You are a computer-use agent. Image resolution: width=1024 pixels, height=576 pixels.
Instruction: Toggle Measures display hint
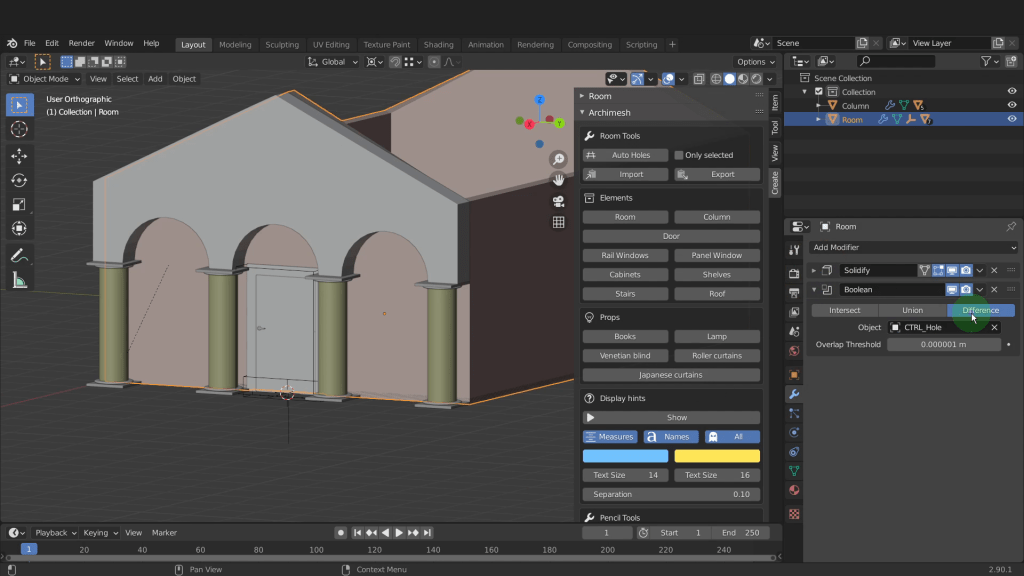point(610,437)
